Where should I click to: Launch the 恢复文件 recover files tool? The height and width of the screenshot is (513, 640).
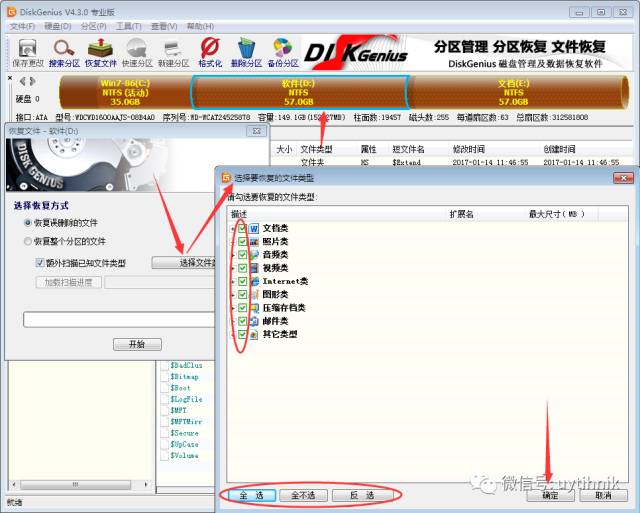[x=100, y=53]
